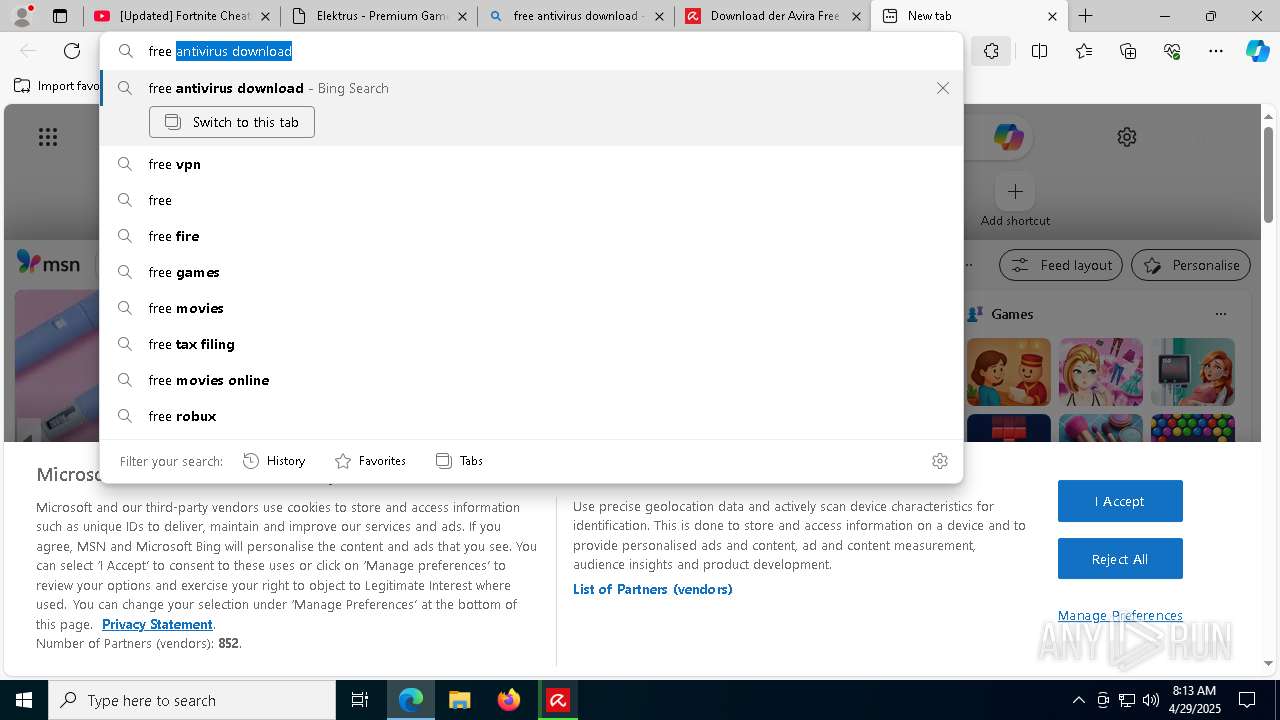Open the Copilot sidebar icon
The width and height of the screenshot is (1280, 720).
tap(1258, 51)
